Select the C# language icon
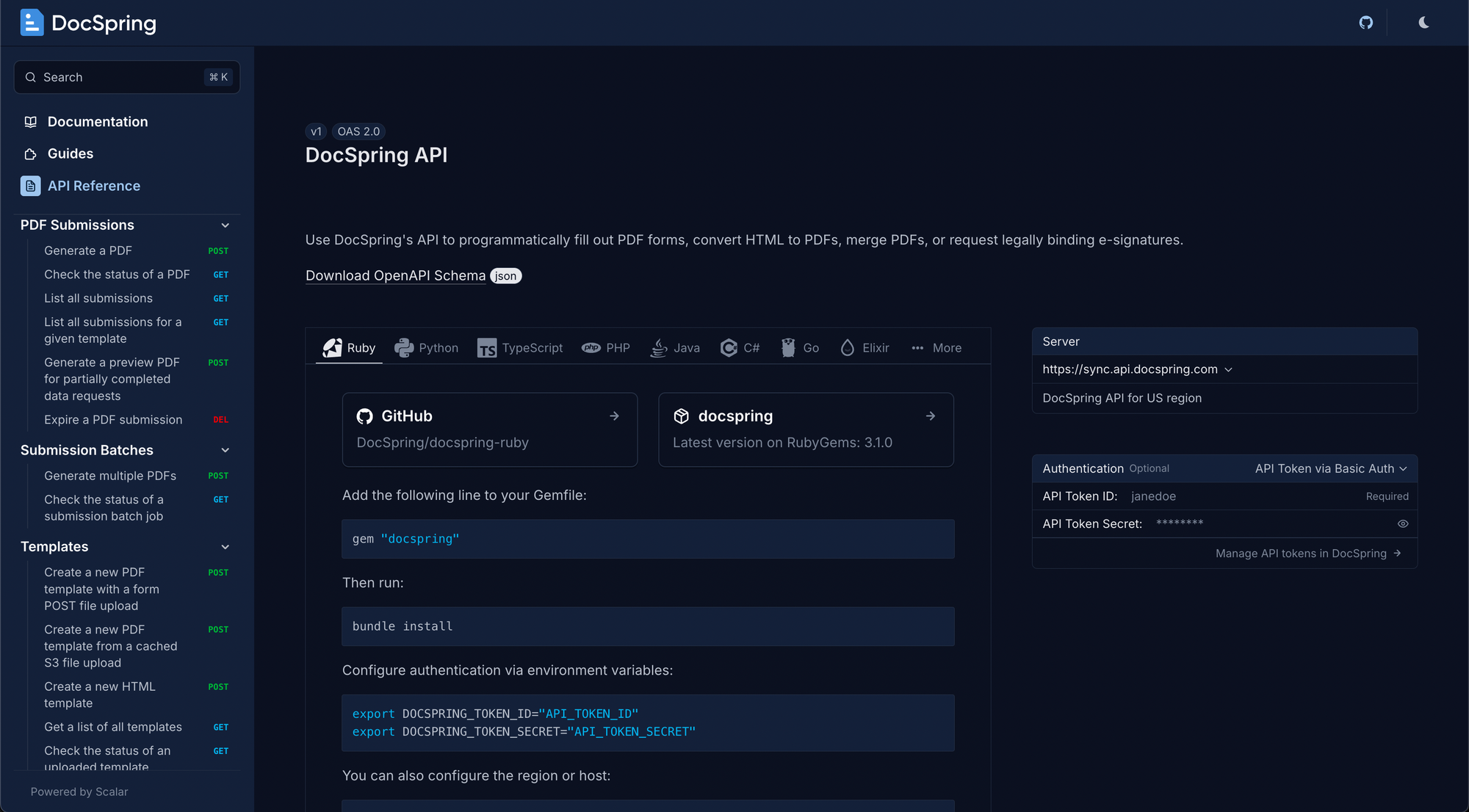 pos(729,348)
